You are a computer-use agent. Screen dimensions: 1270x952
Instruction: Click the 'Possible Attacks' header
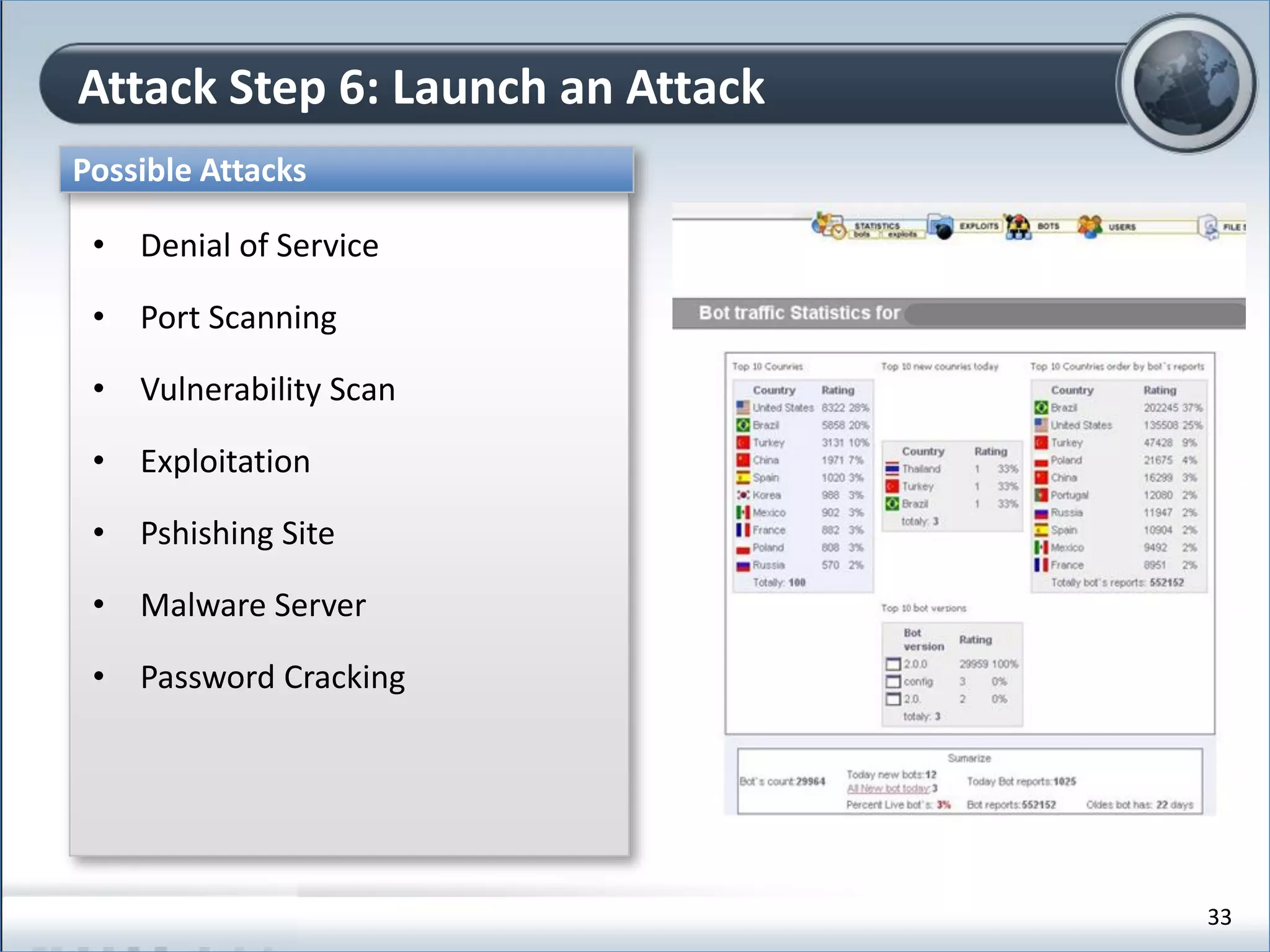pos(347,170)
